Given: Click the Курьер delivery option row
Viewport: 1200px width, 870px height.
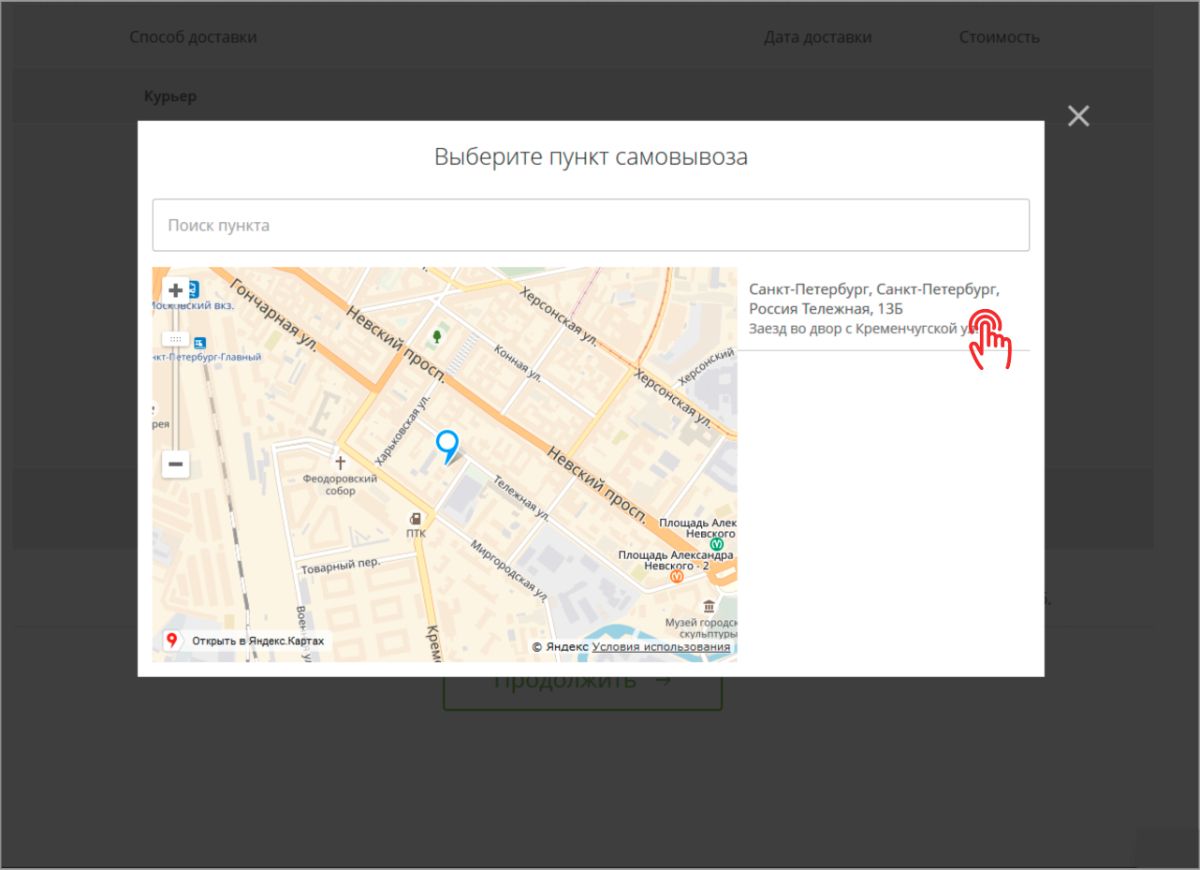Looking at the screenshot, I should (582, 97).
